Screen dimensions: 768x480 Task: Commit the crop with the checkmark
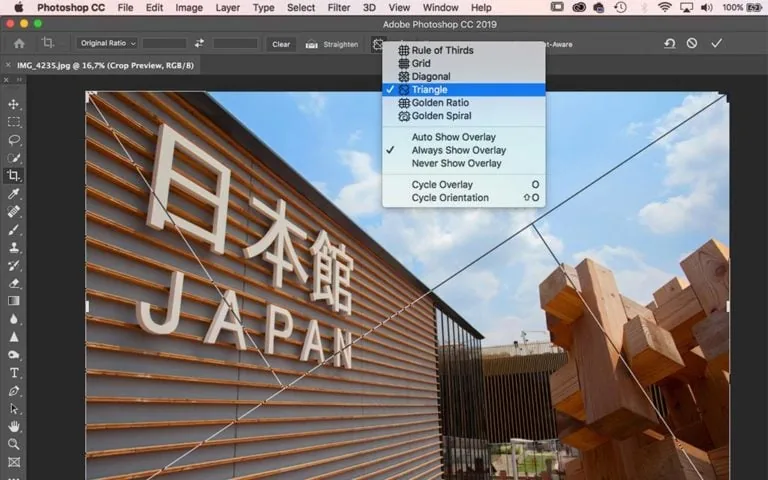click(x=717, y=43)
